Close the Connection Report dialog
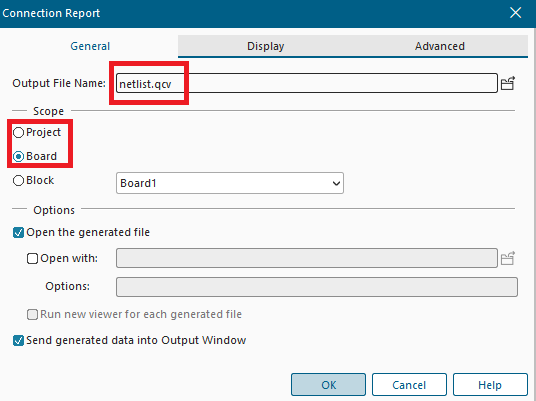Viewport: 536px width, 401px height. tap(515, 13)
